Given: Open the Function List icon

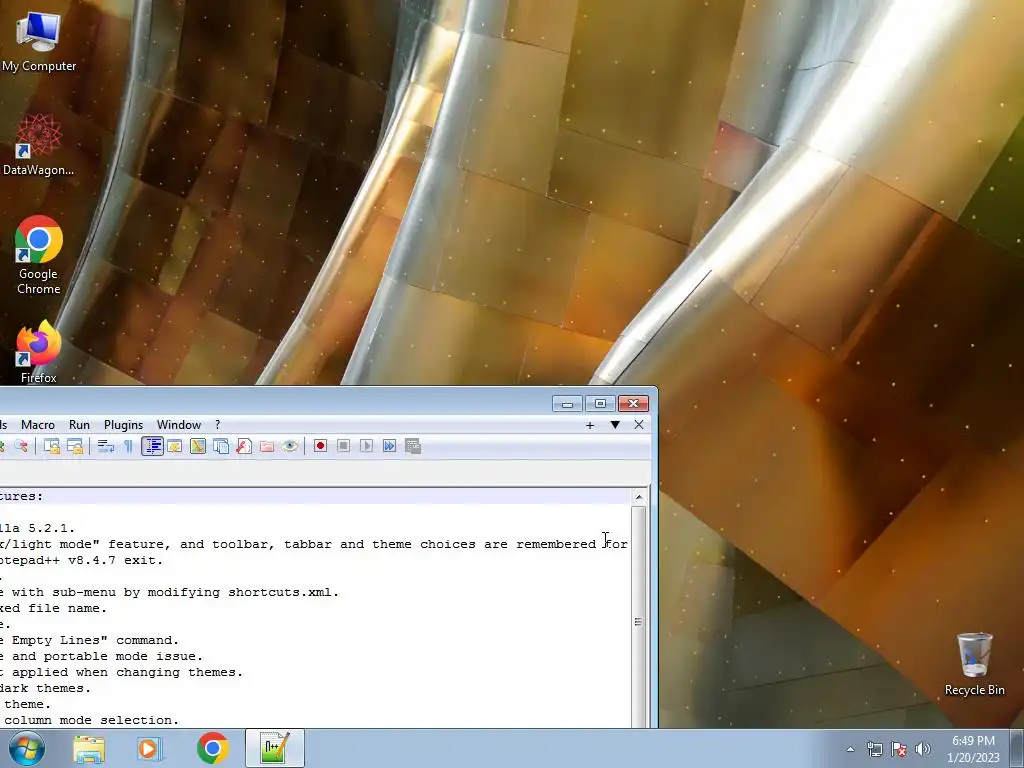Looking at the screenshot, I should pyautogui.click(x=244, y=446).
